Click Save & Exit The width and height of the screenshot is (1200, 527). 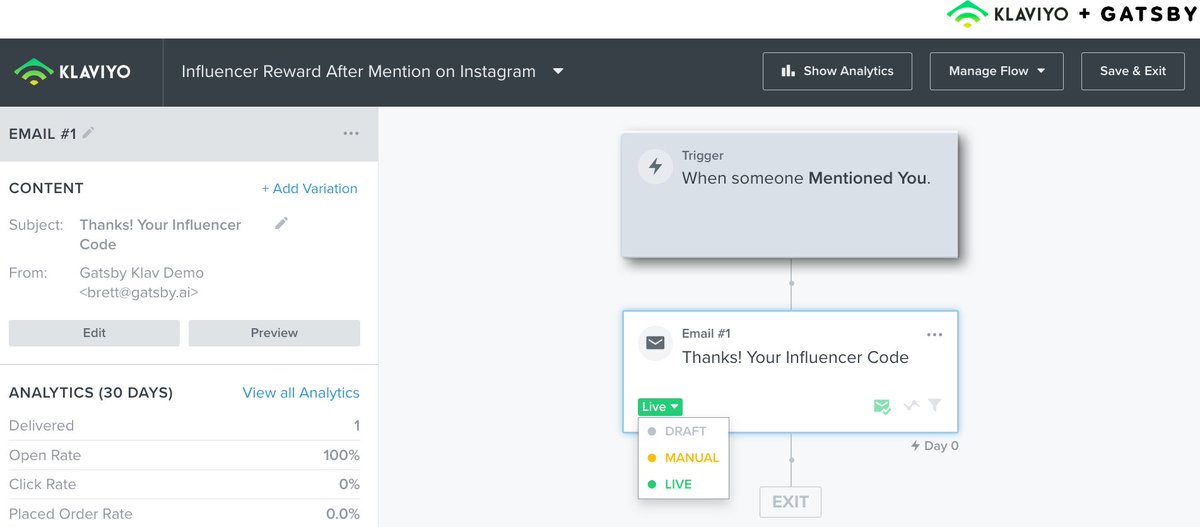(1132, 71)
